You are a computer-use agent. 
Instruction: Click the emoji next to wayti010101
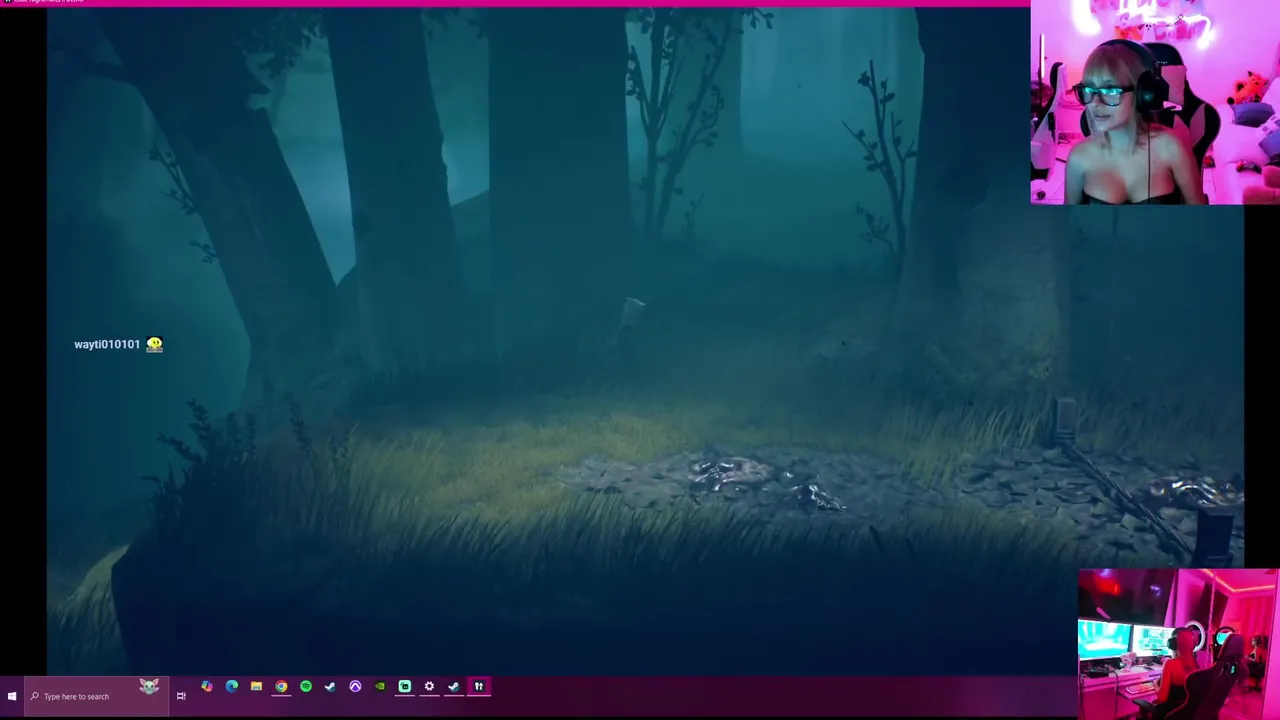(154, 344)
